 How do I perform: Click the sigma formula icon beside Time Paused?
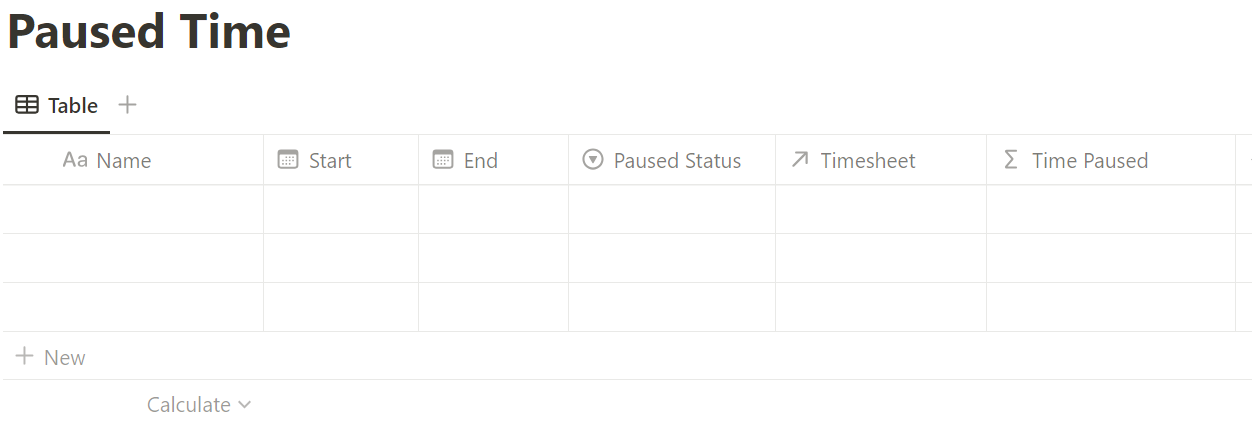pos(1010,160)
